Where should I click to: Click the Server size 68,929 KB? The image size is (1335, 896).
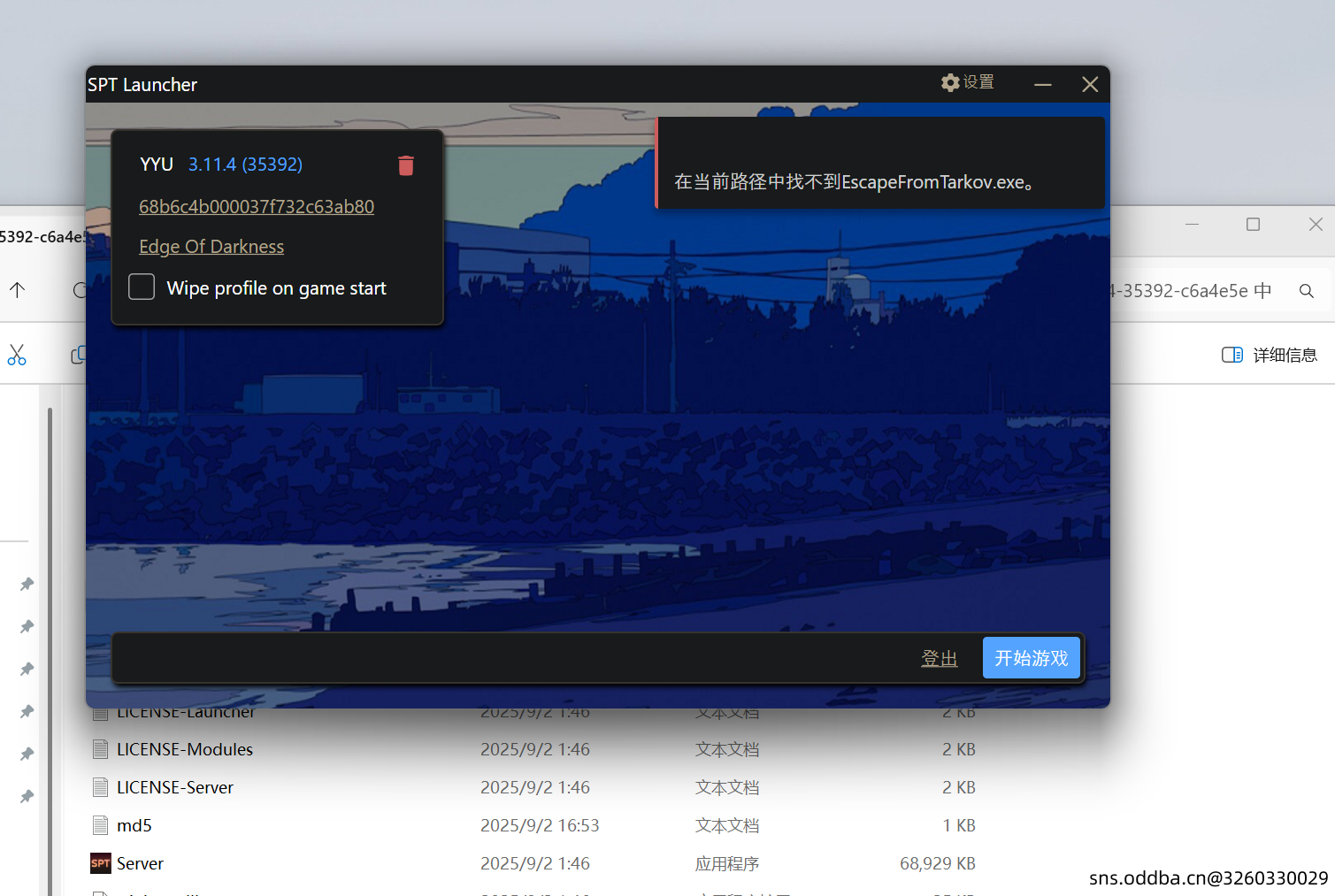938,863
